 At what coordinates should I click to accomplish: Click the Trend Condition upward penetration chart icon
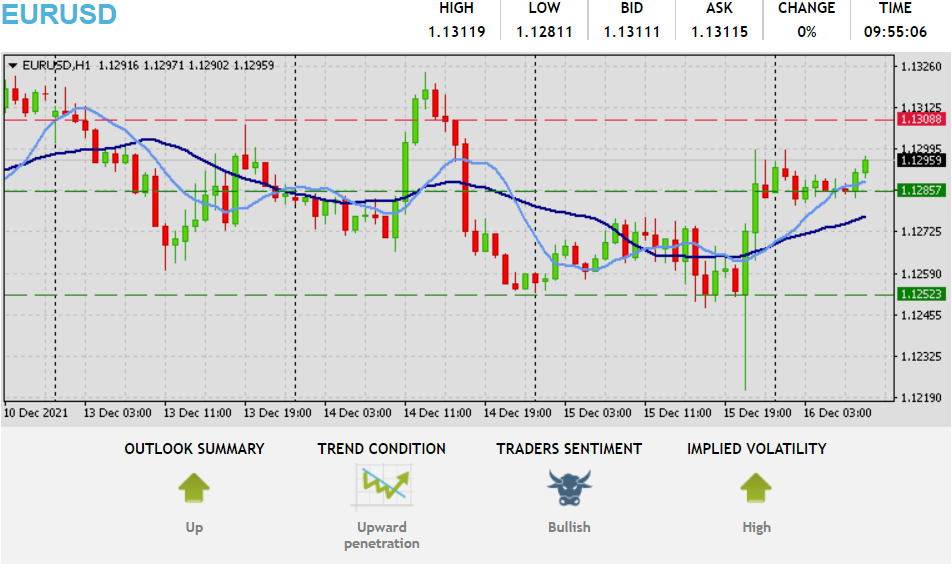tap(382, 486)
